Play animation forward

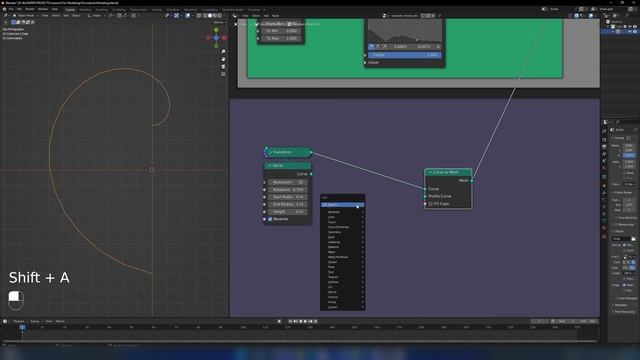[305, 321]
